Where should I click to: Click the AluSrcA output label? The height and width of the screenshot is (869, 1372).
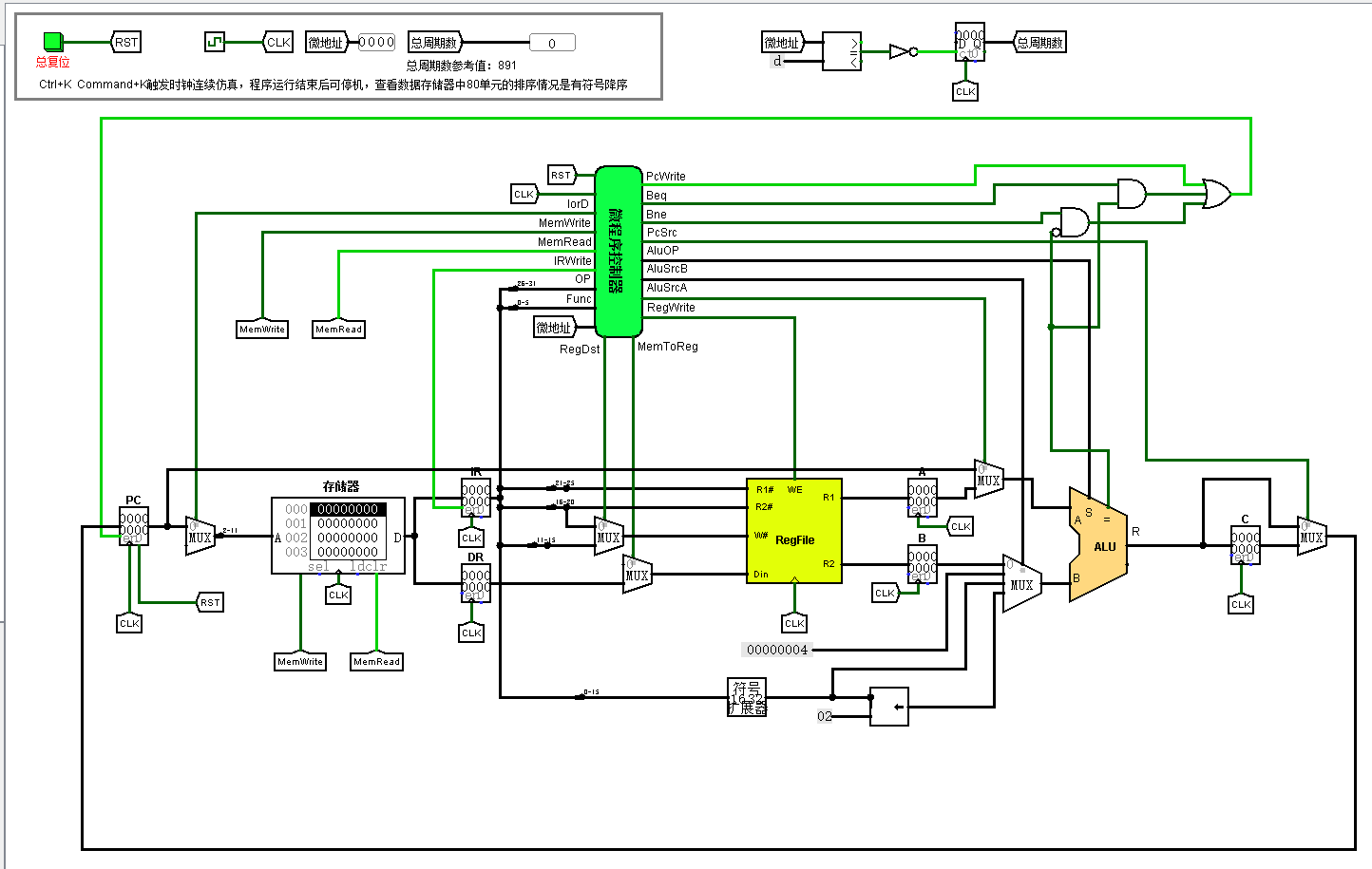tap(667, 288)
